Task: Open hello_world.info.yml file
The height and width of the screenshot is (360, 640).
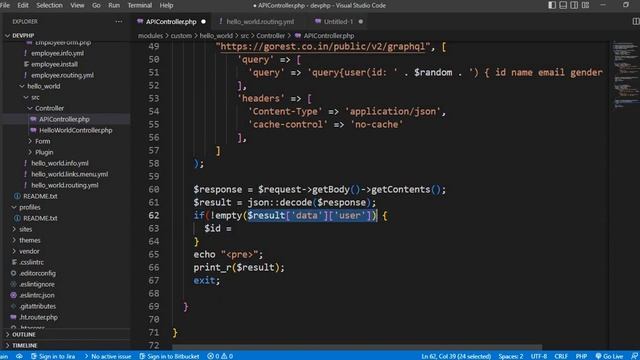Action: point(60,163)
